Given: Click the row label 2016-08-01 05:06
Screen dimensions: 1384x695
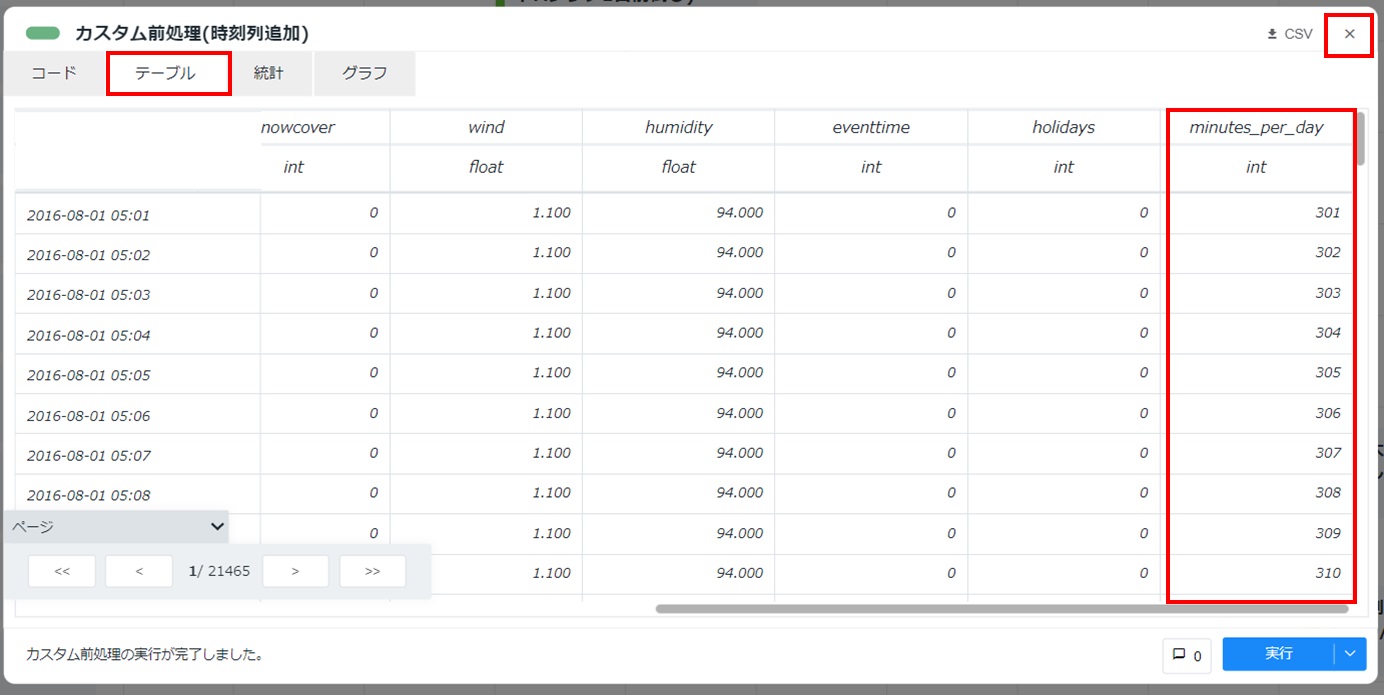Looking at the screenshot, I should click(88, 415).
